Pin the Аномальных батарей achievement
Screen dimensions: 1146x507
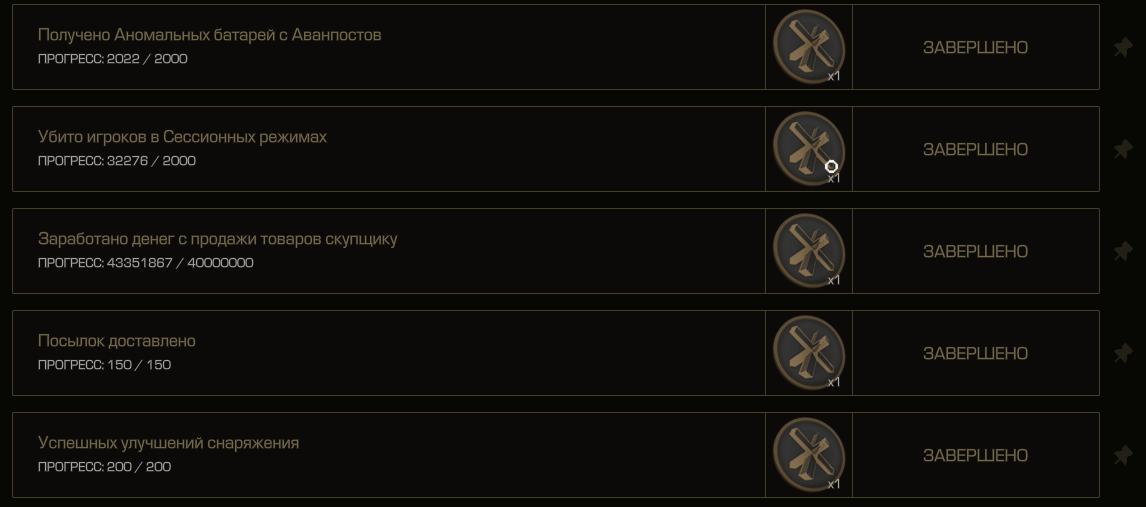coord(1123,47)
